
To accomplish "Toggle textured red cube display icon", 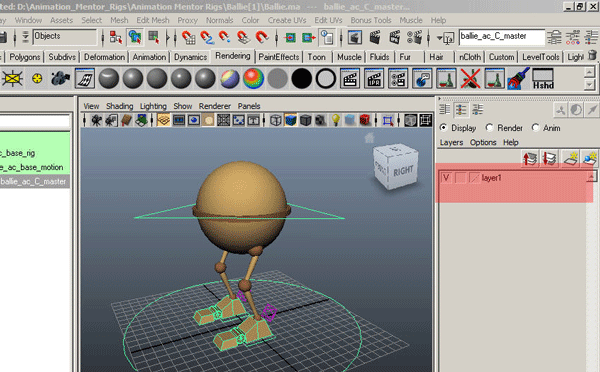I will (x=365, y=120).
